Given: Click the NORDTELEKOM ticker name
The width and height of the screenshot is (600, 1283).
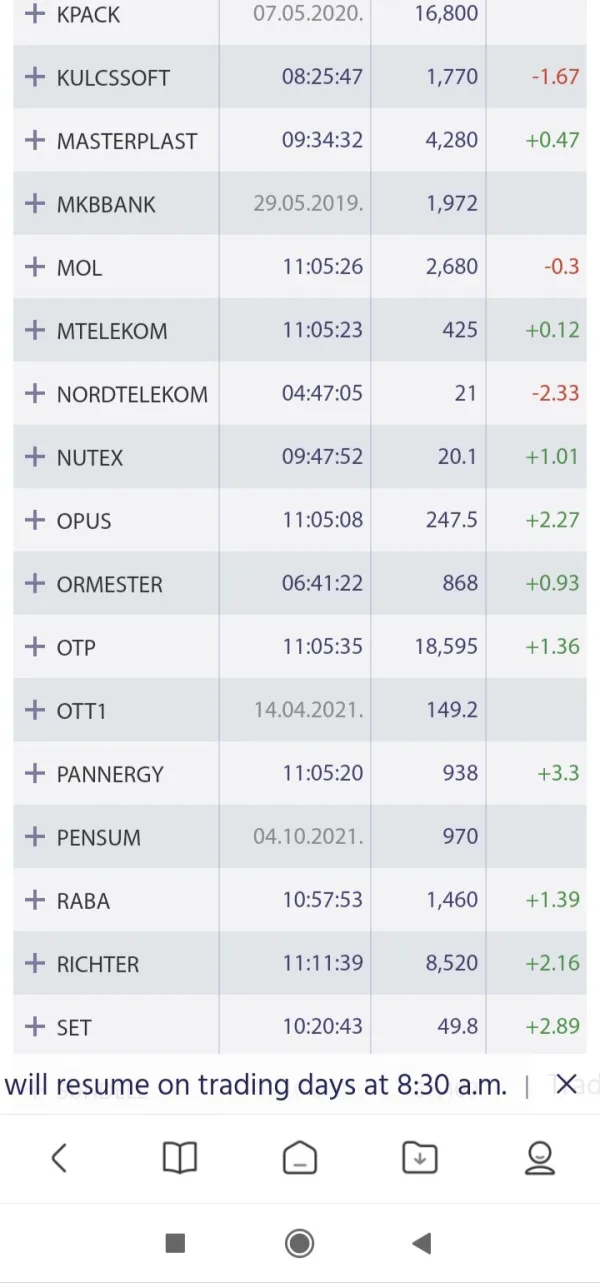Looking at the screenshot, I should point(132,394).
